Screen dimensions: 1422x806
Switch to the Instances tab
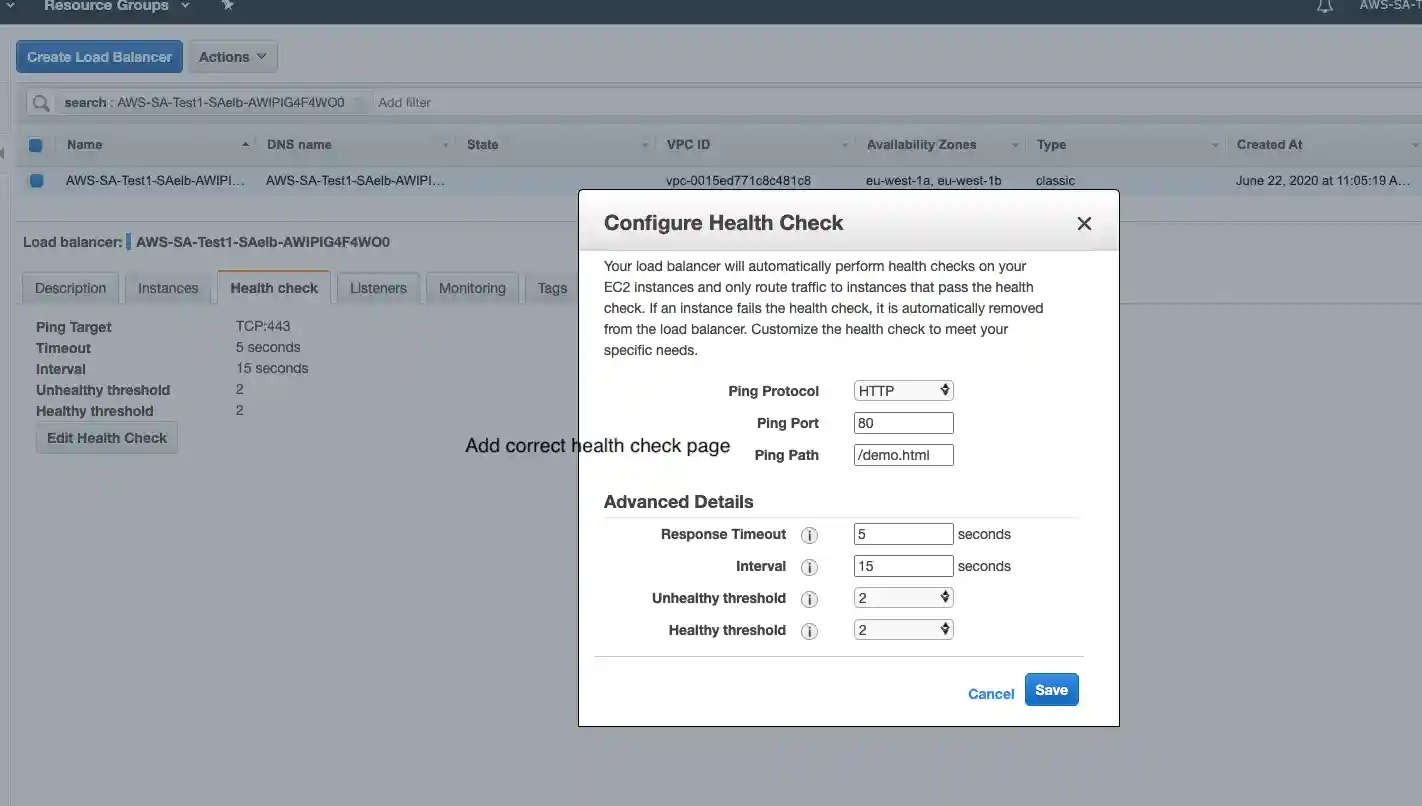tap(168, 288)
